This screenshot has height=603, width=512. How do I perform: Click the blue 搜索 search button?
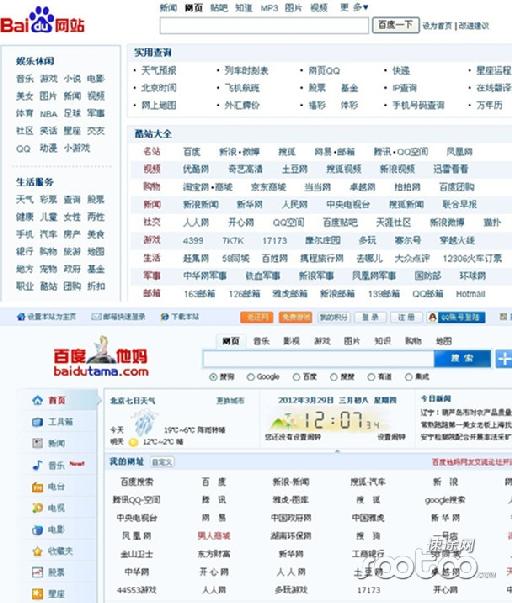click(462, 358)
